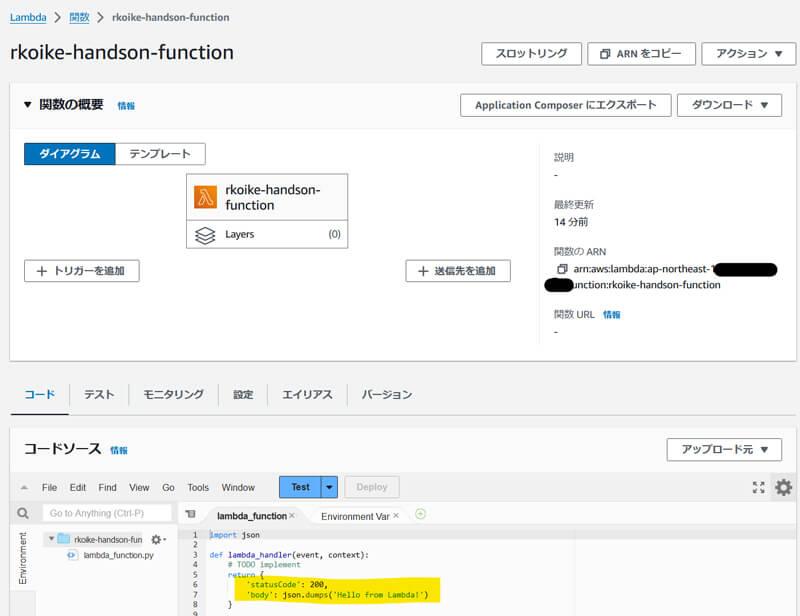Run the blue Test button
Viewport: 800px width, 616px height.
tap(301, 487)
